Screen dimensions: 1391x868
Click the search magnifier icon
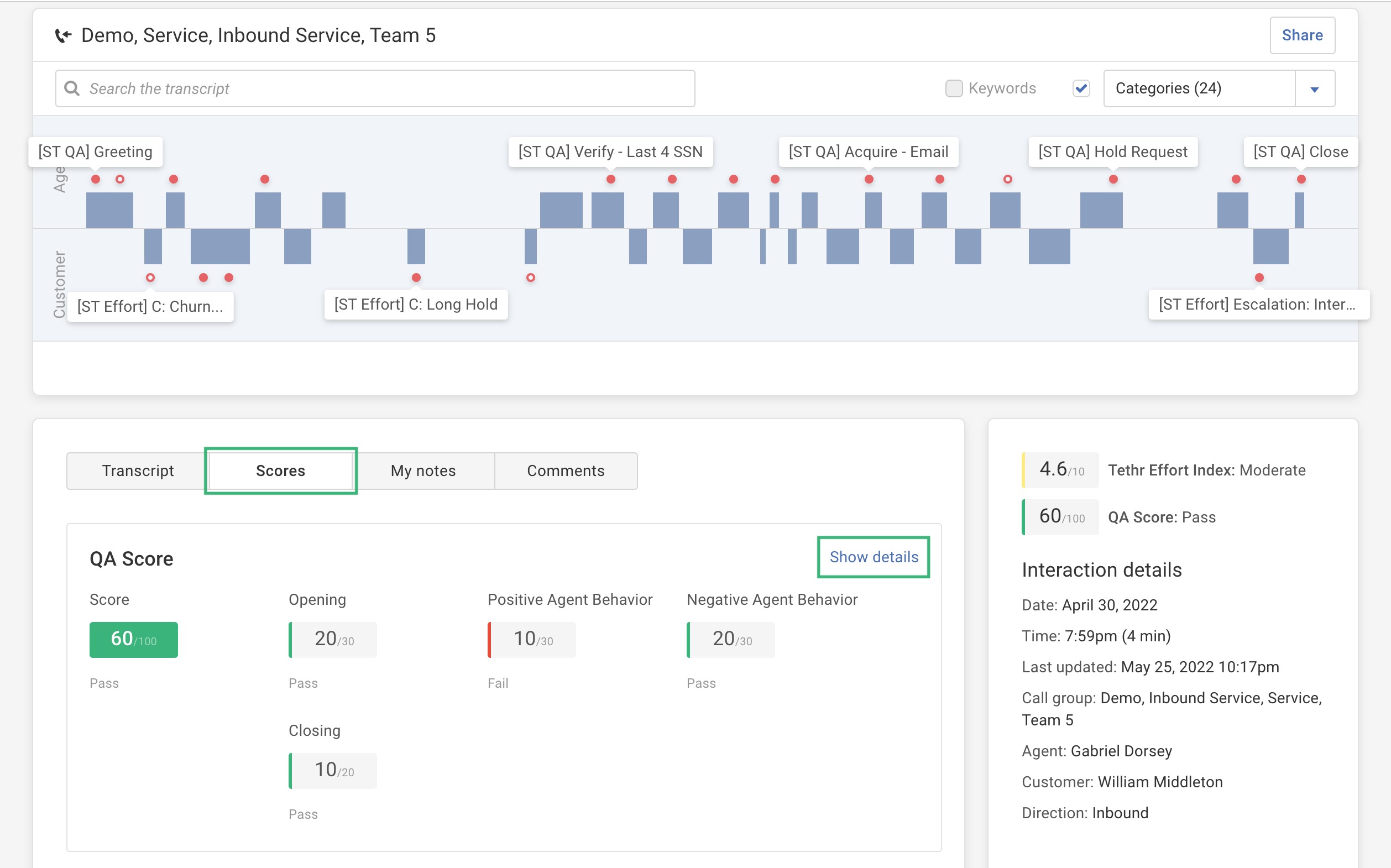coord(73,88)
